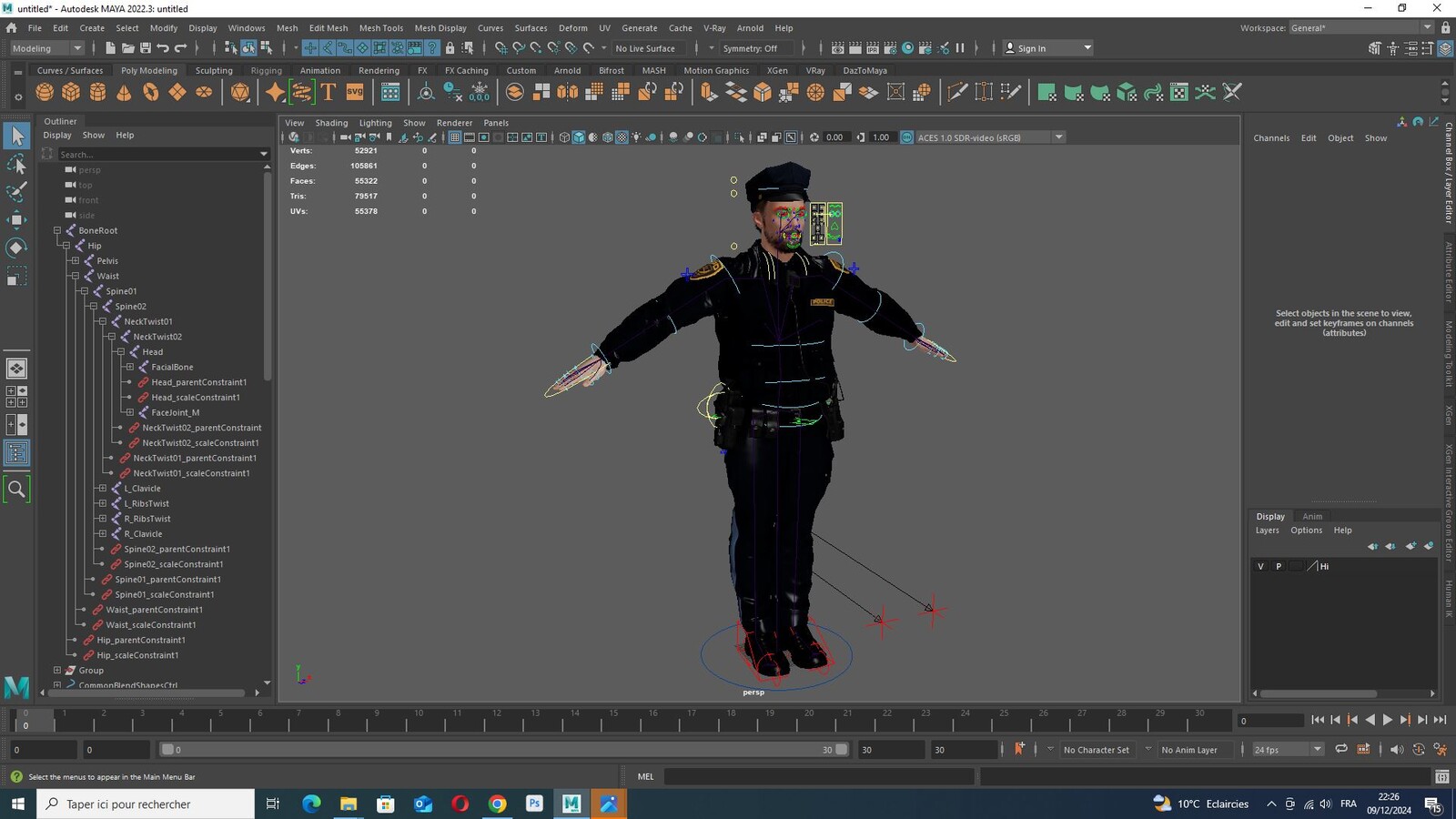
Task: Open the Modeling menu set dropdown
Action: coord(45,48)
